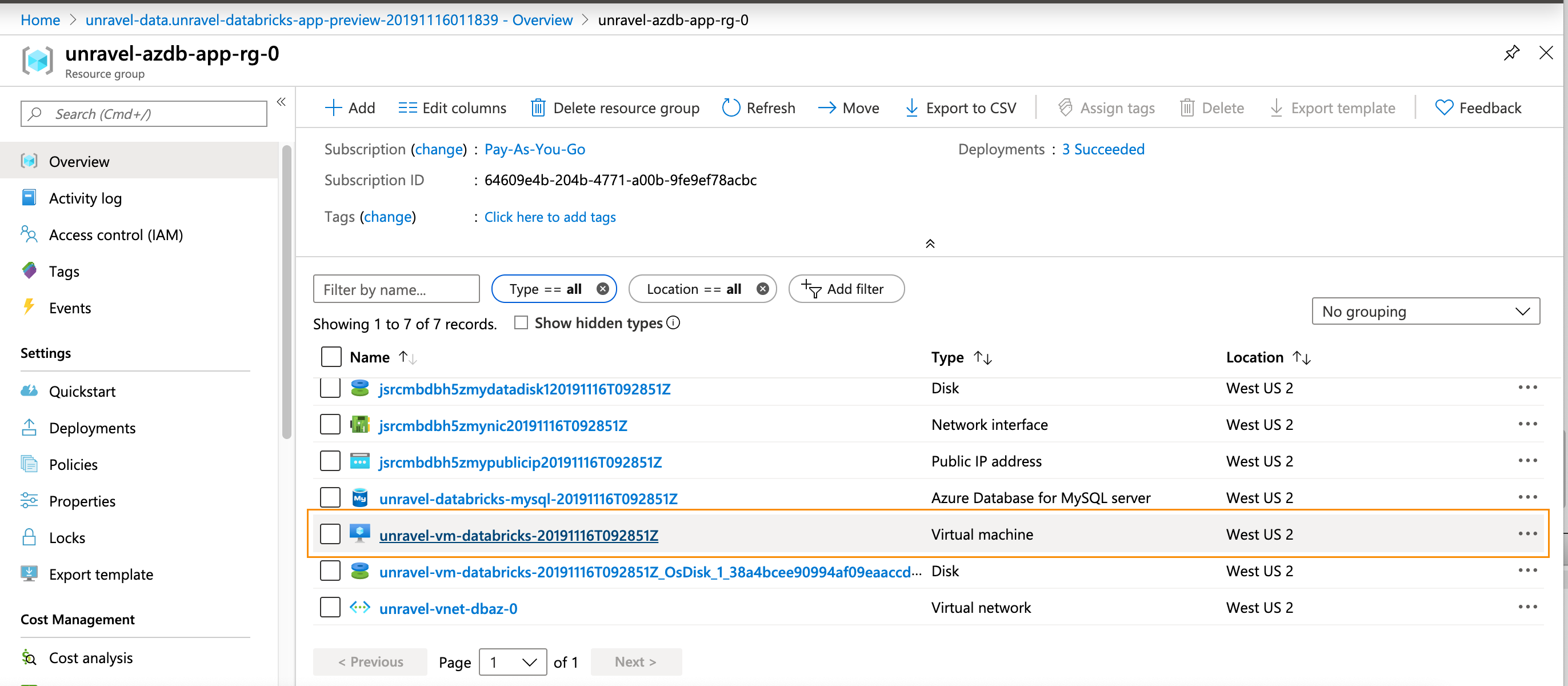The image size is (1568, 686).
Task: Open Overview in sidebar
Action: tap(139, 161)
